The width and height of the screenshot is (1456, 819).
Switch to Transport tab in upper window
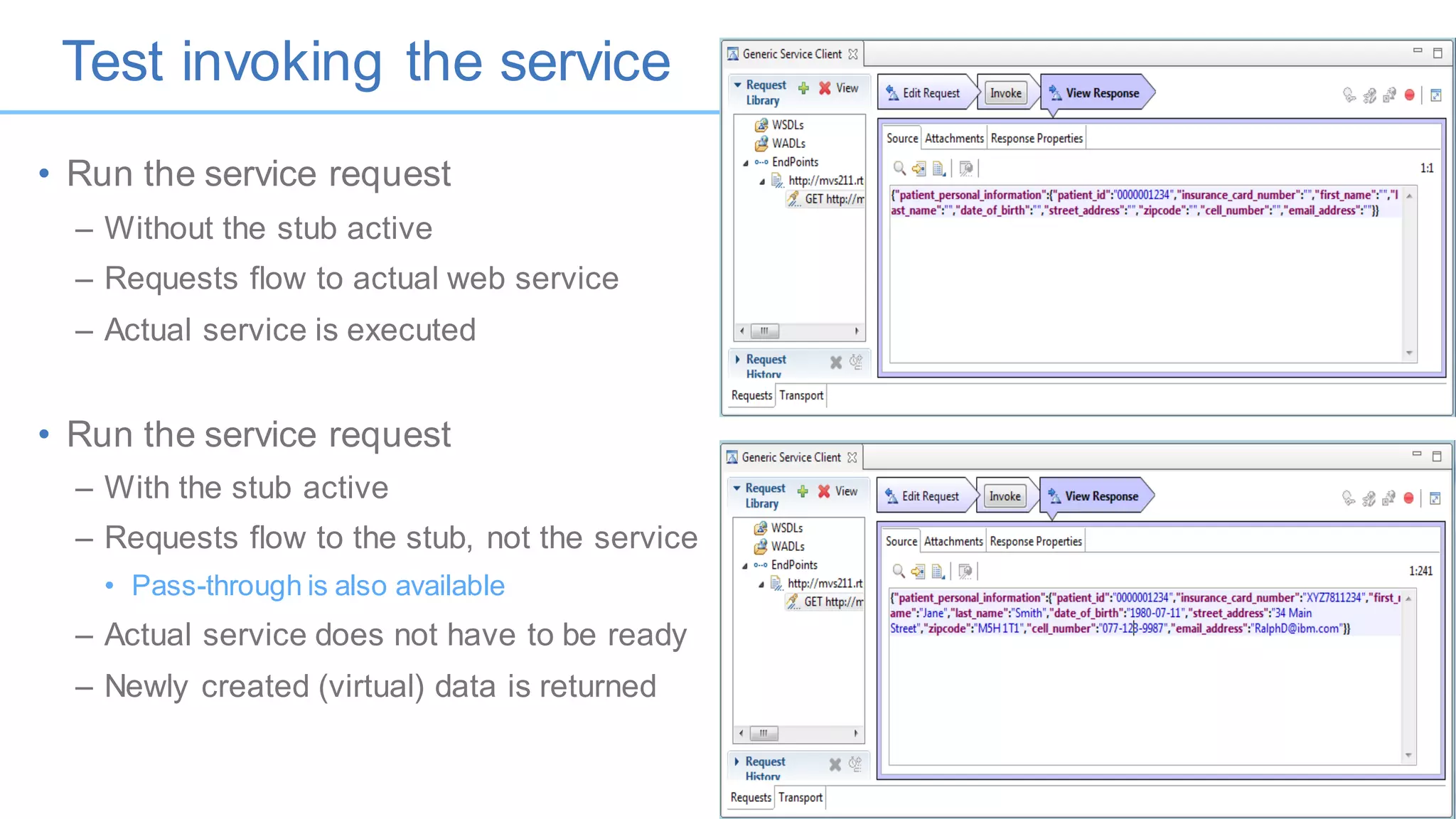point(801,395)
